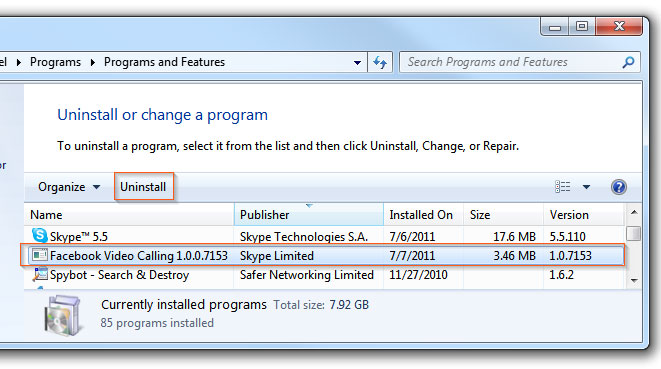Click the scrollbar up arrow
This screenshot has height=369, width=661.
(634, 212)
